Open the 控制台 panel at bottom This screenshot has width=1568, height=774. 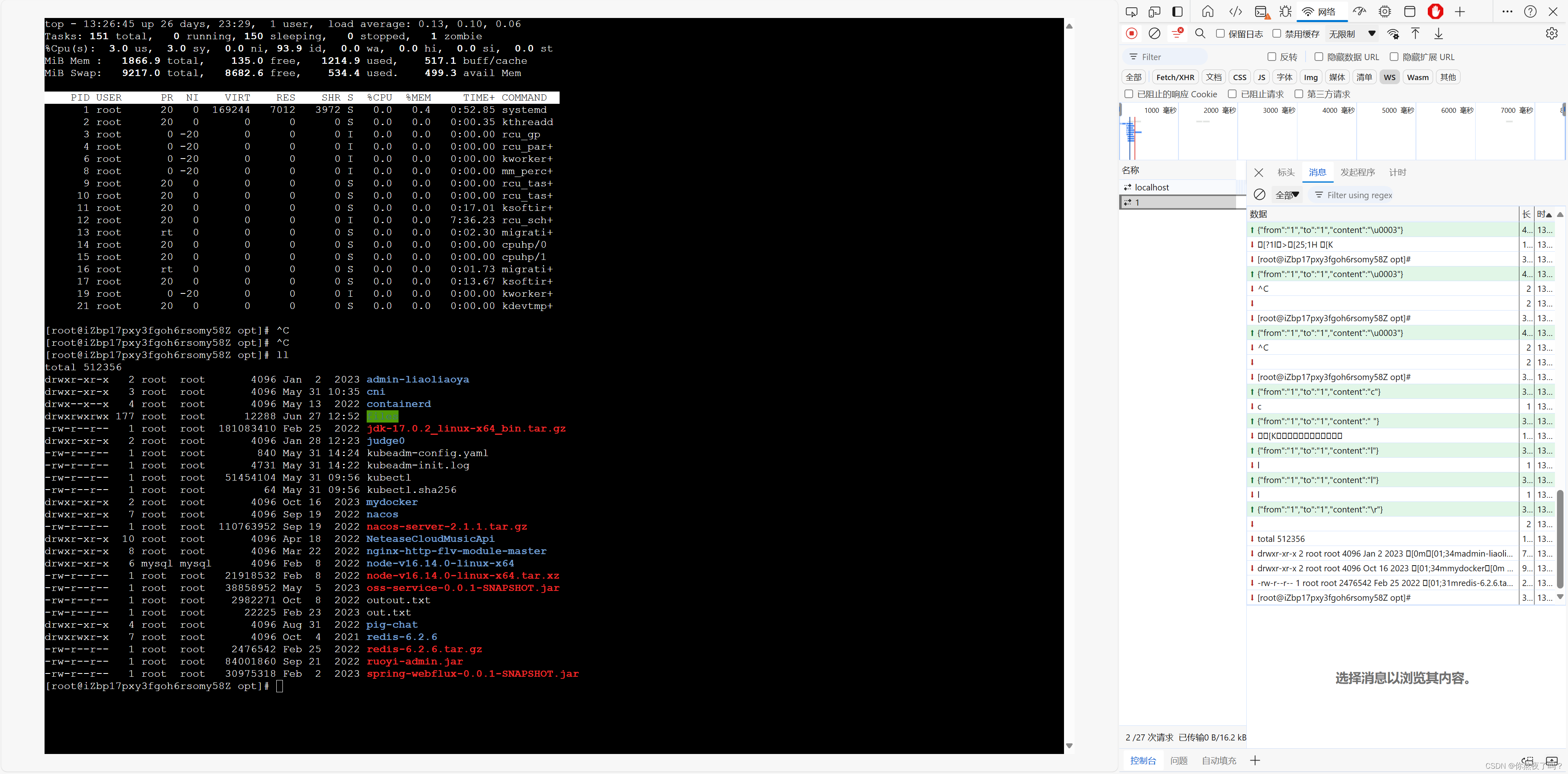(1142, 761)
